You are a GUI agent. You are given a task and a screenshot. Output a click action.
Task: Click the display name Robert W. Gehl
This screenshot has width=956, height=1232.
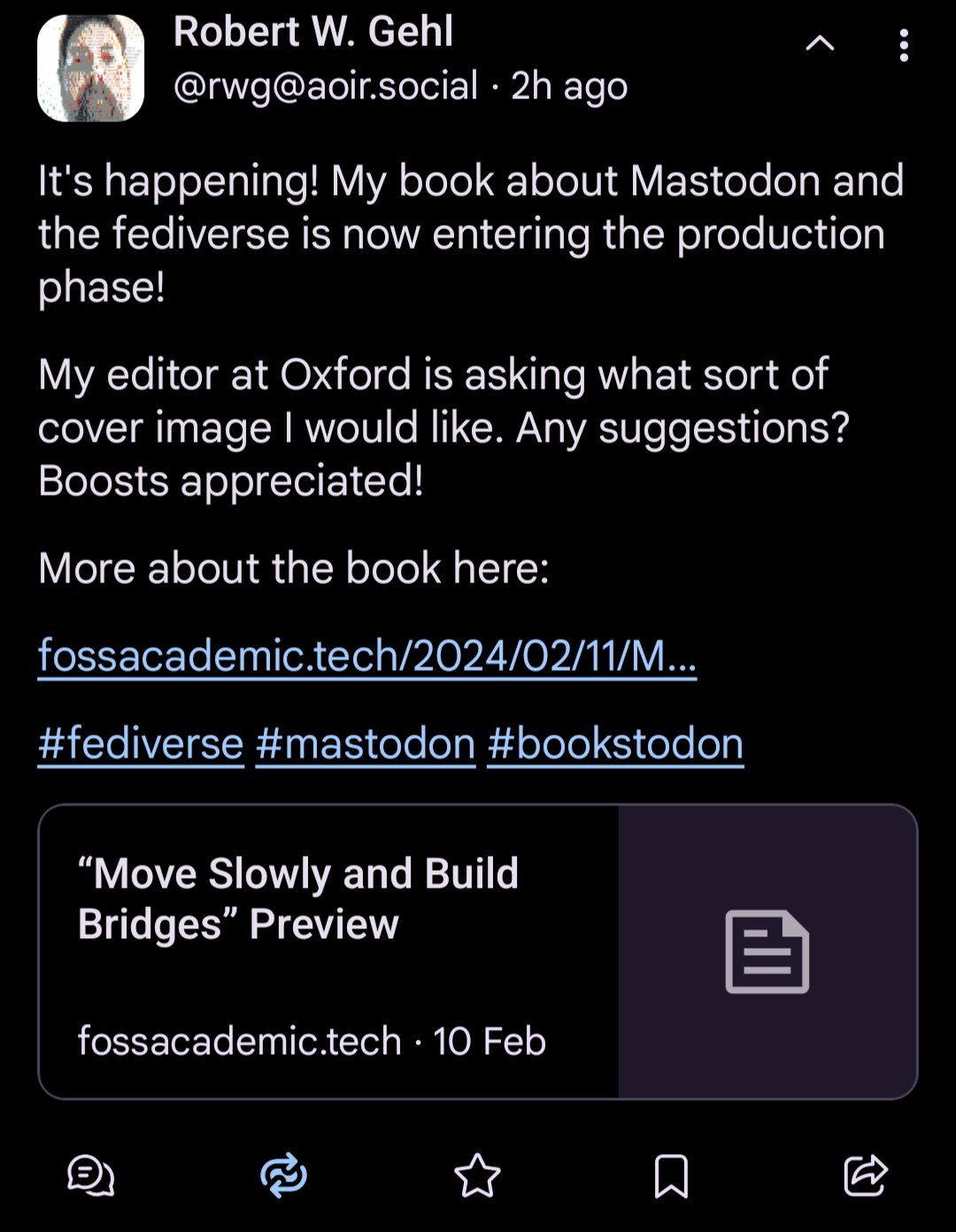pyautogui.click(x=313, y=32)
